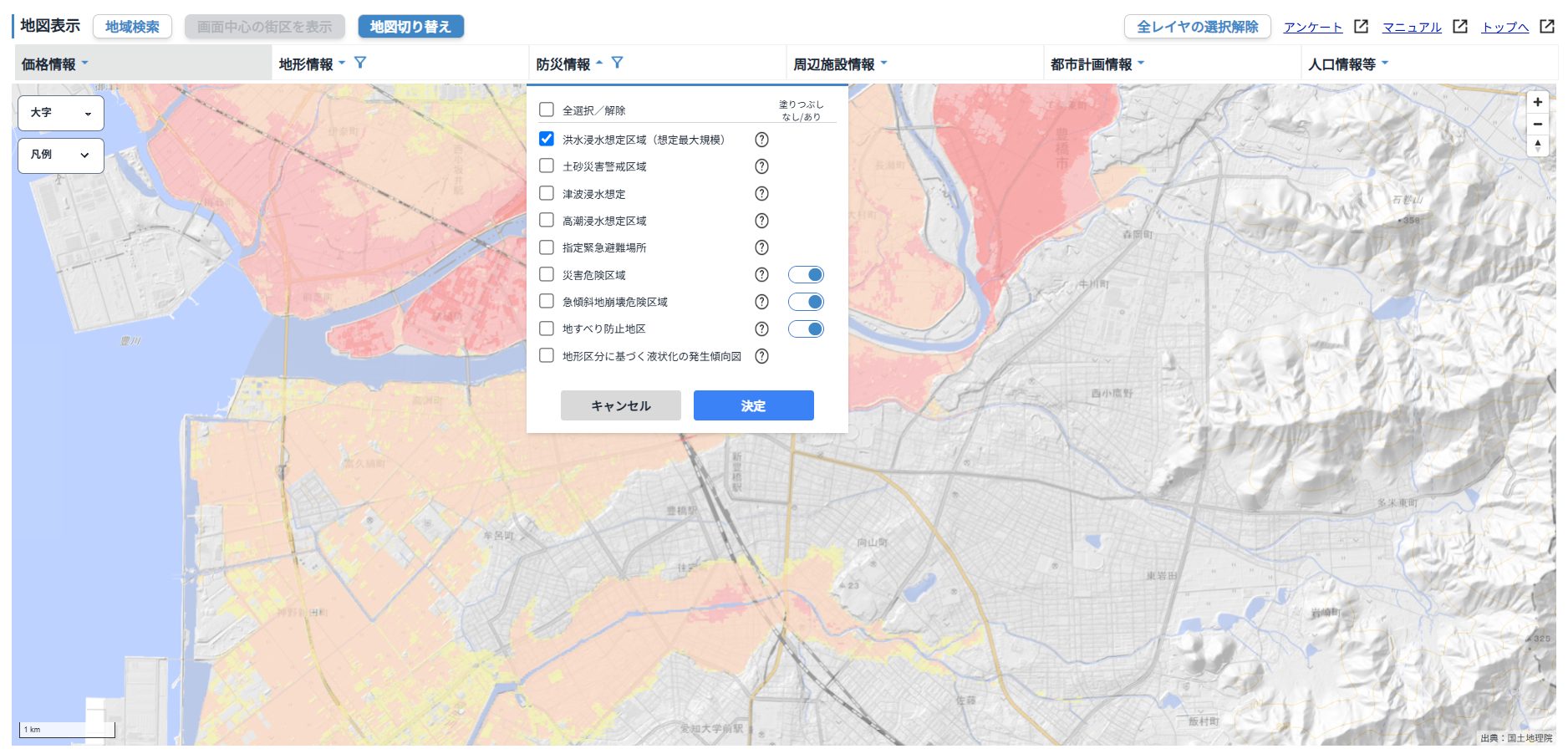The image size is (1568, 754).
Task: Reset map north with compass arrow button
Action: tap(1537, 145)
